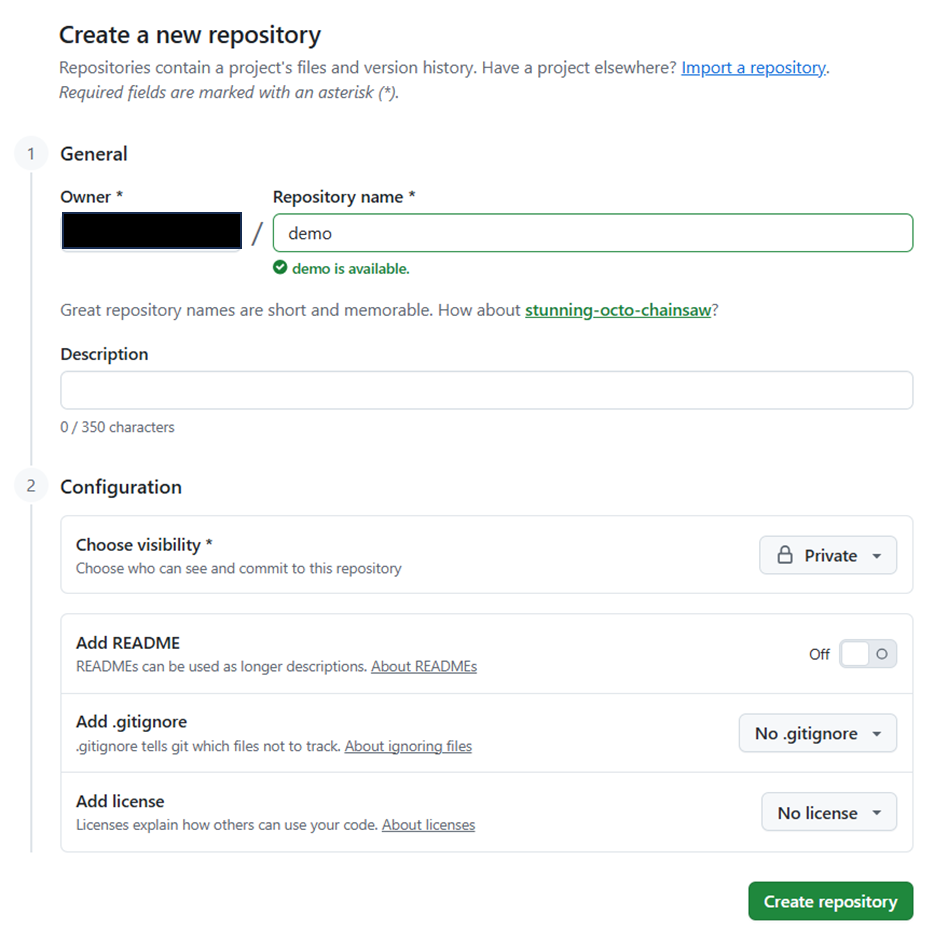Open the About READMEs link
Image resolution: width=948 pixels, height=929 pixels.
(x=424, y=666)
